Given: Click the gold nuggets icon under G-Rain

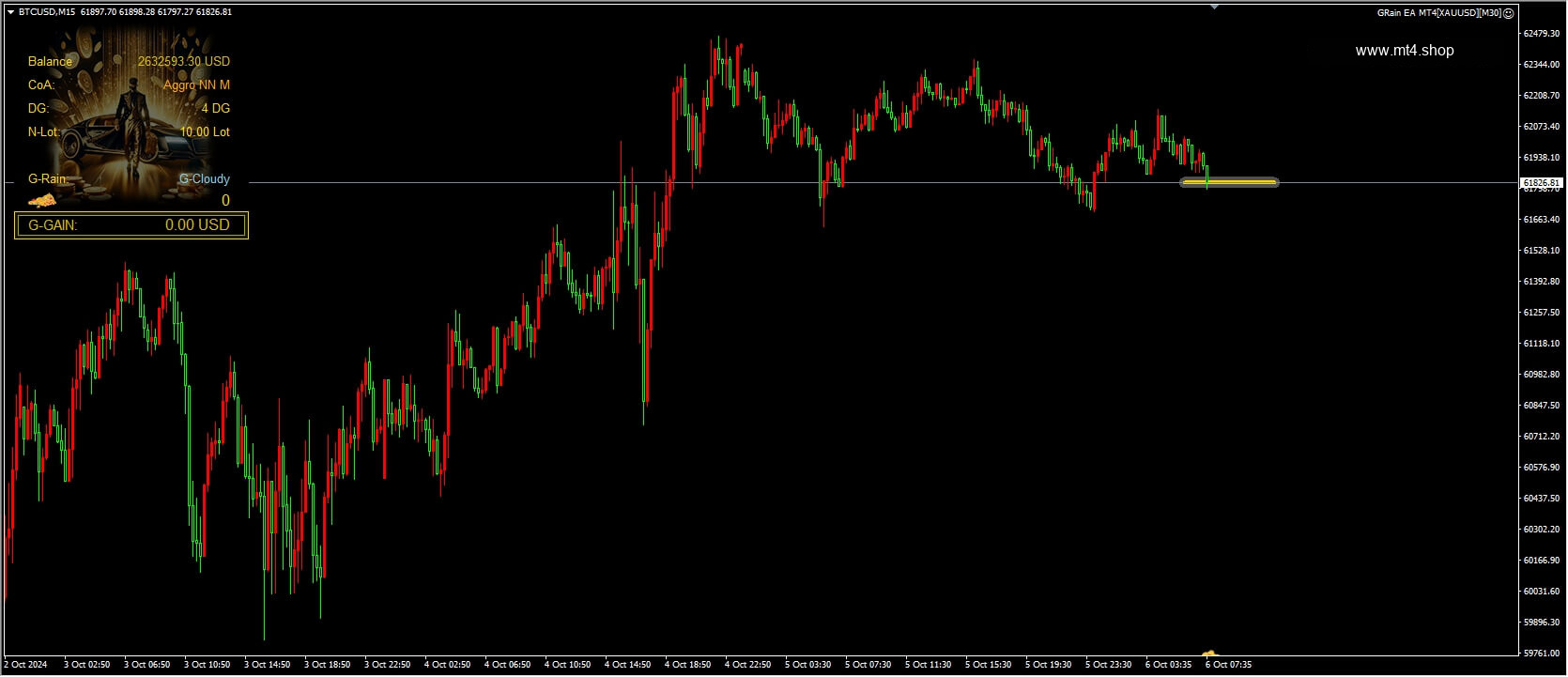Looking at the screenshot, I should click(41, 199).
